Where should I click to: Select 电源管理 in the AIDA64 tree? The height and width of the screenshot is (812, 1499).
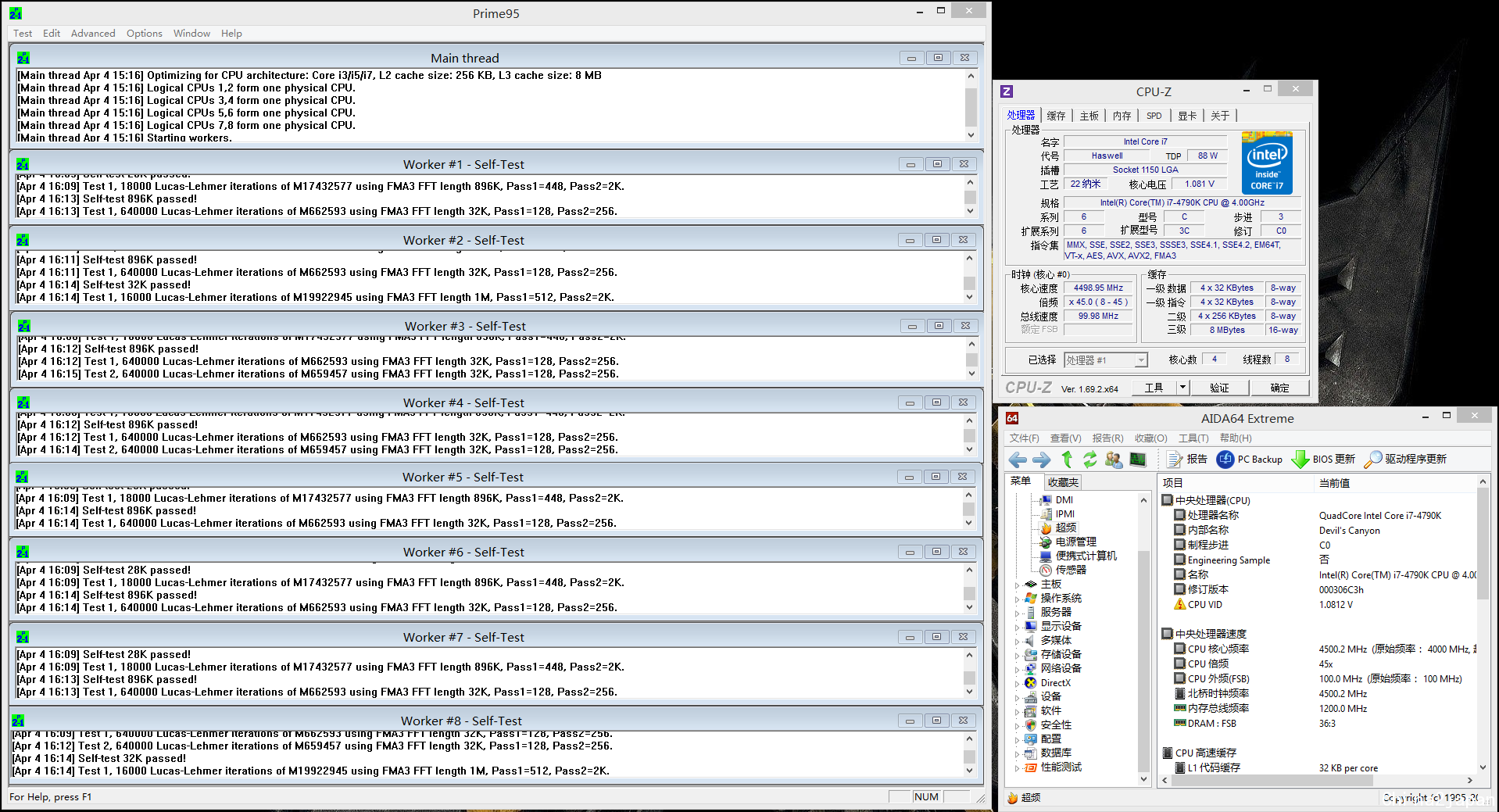coord(1075,542)
